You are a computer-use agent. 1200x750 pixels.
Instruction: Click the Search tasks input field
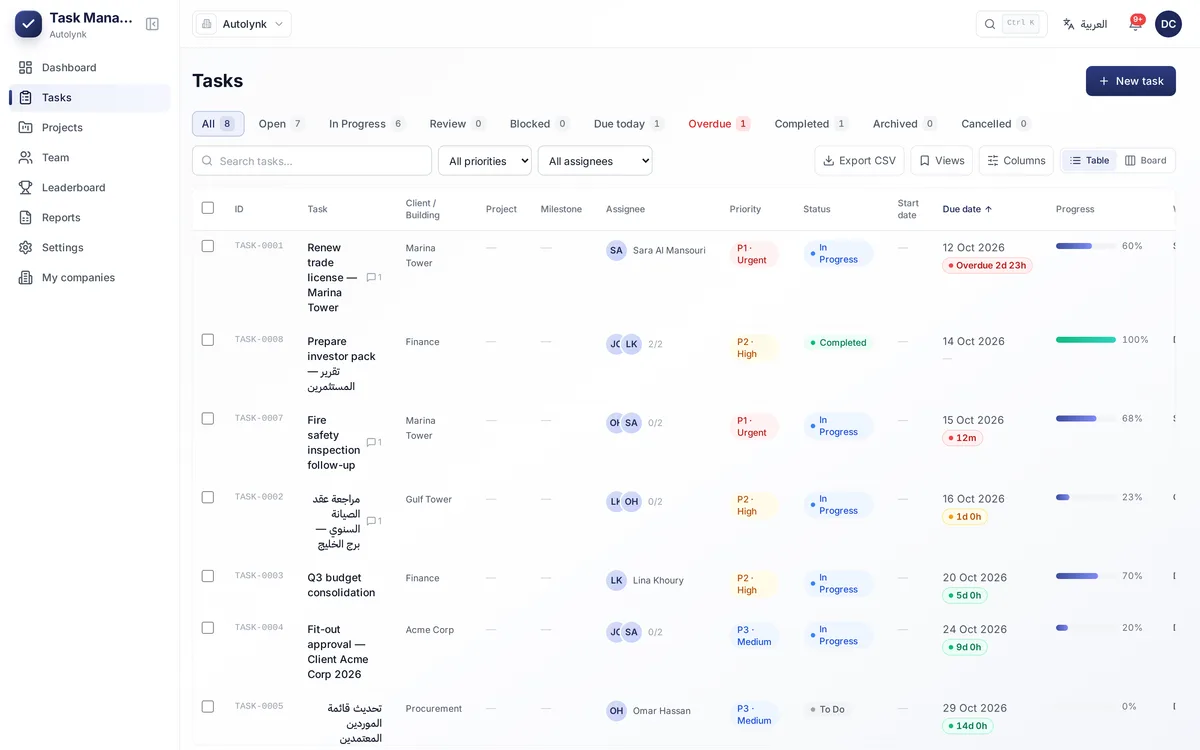[x=312, y=161]
